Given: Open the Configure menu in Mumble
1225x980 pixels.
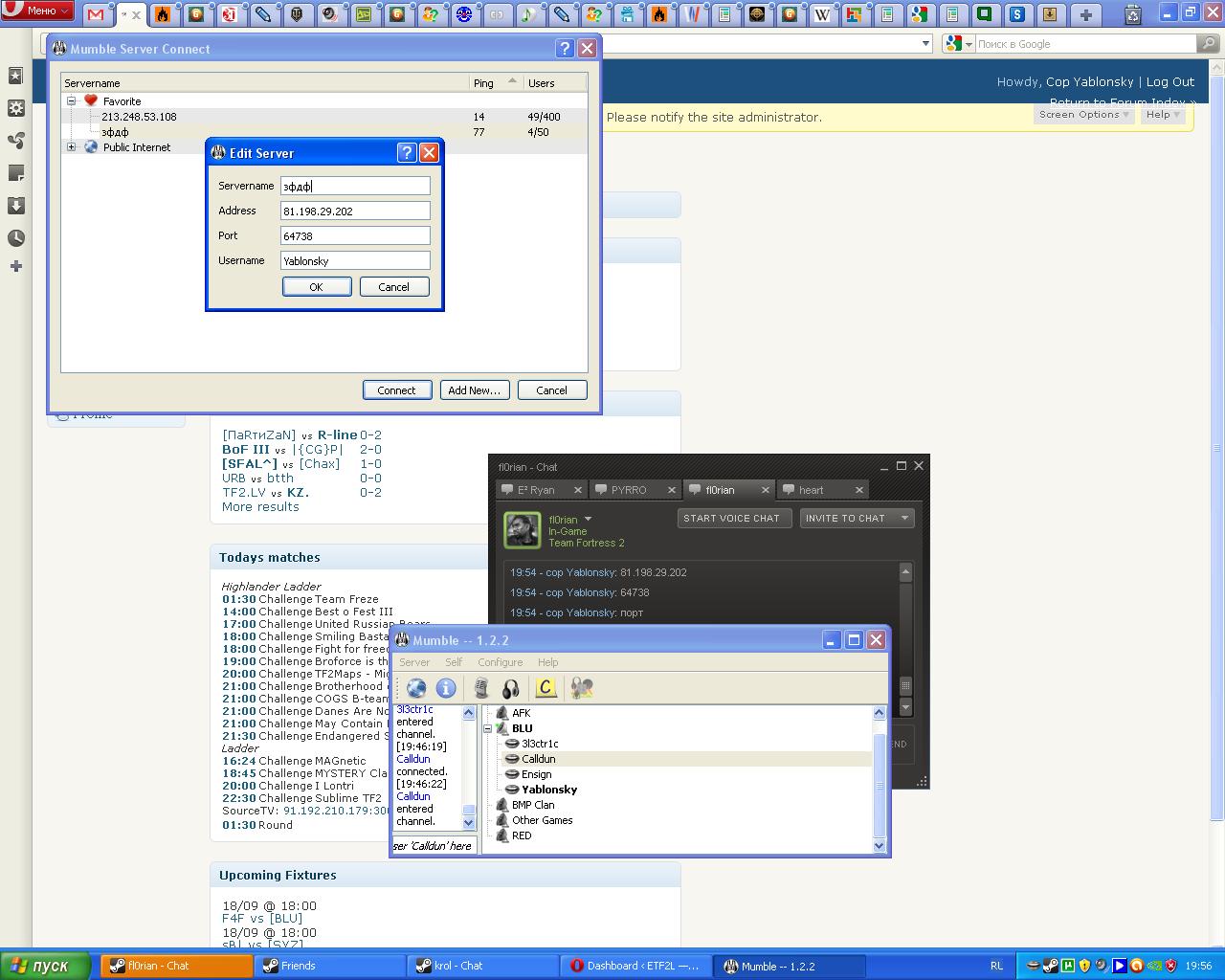Looking at the screenshot, I should point(500,662).
